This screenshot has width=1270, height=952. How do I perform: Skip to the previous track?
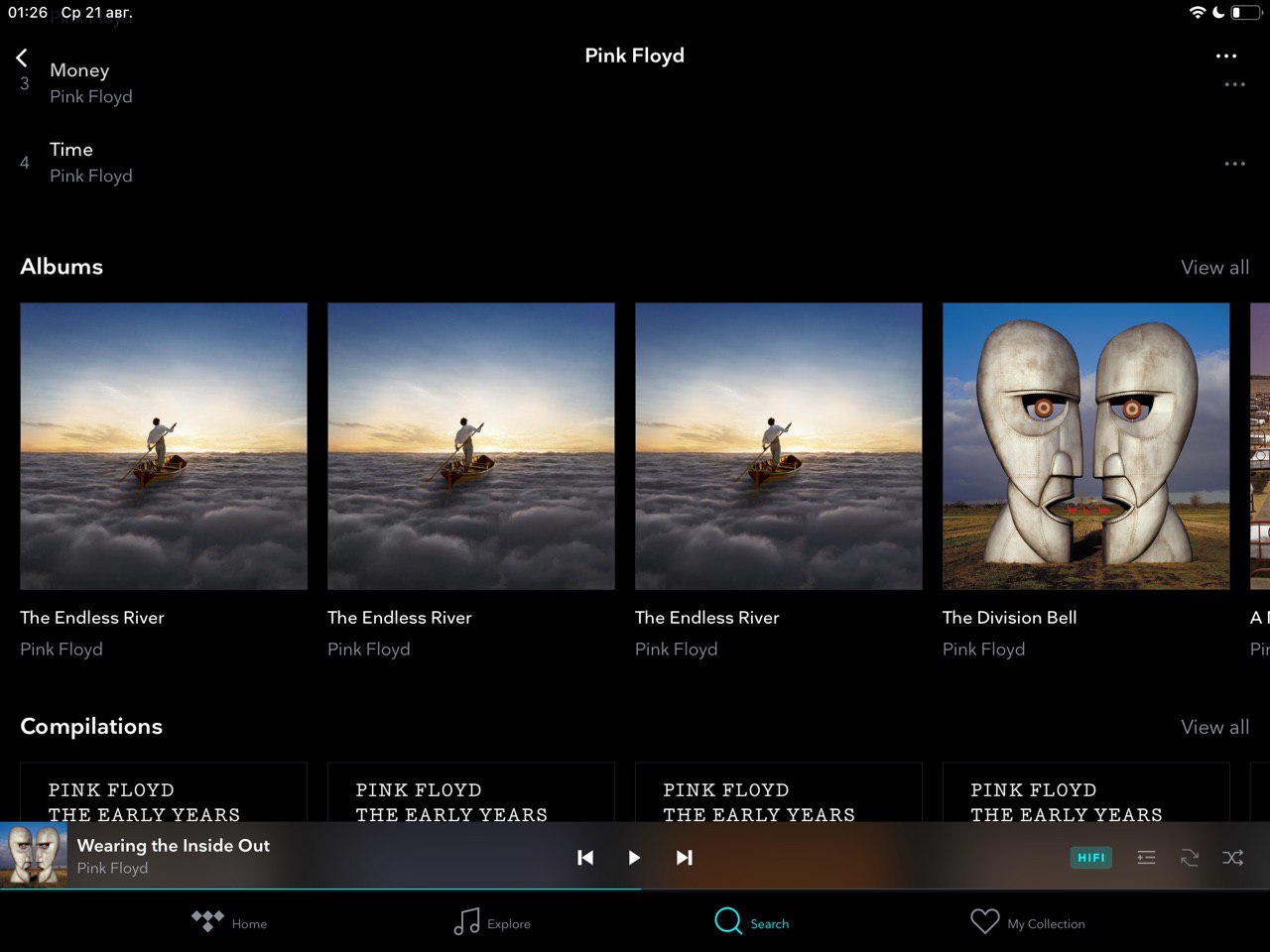click(x=585, y=858)
